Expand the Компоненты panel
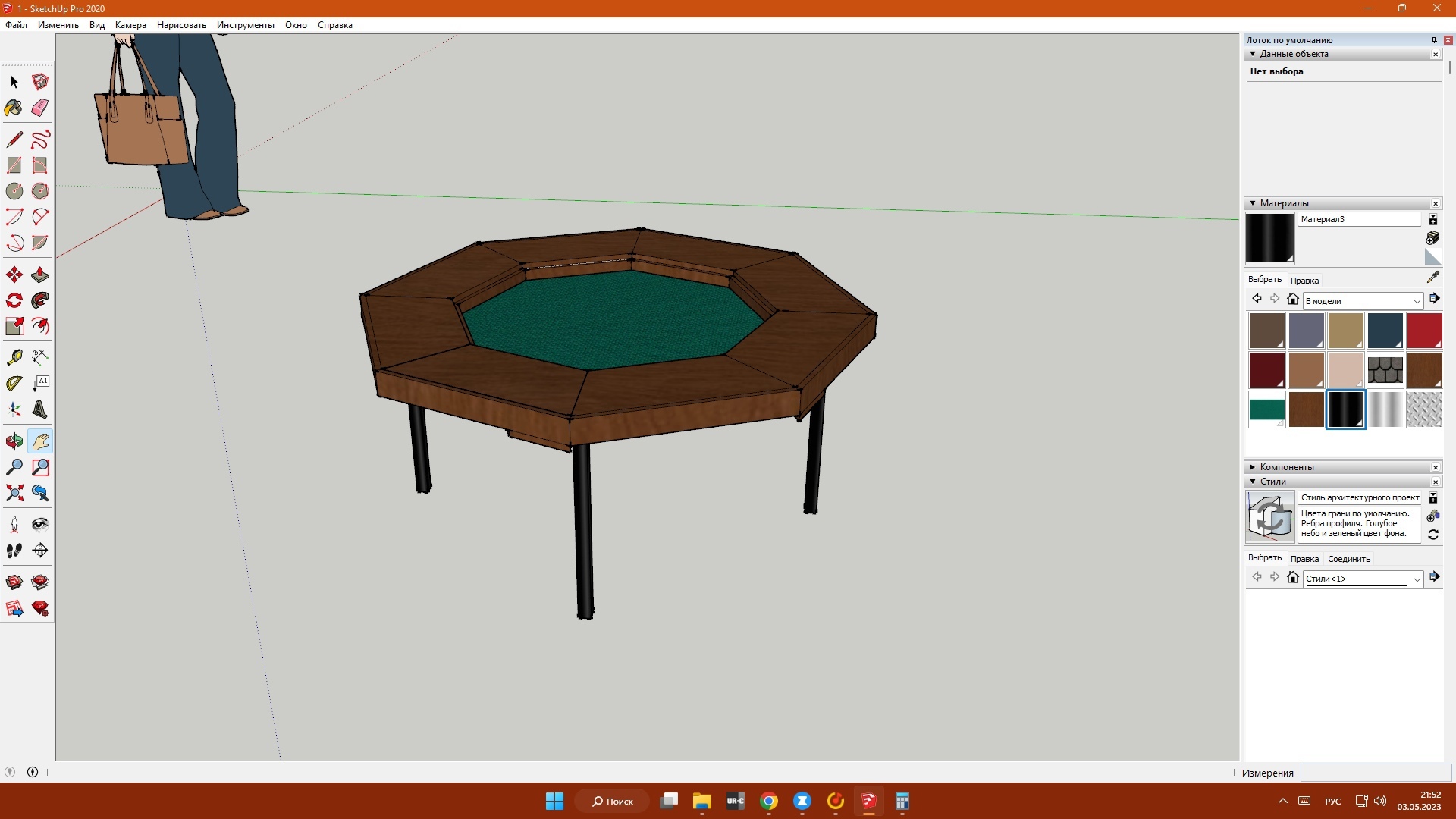 (1253, 467)
